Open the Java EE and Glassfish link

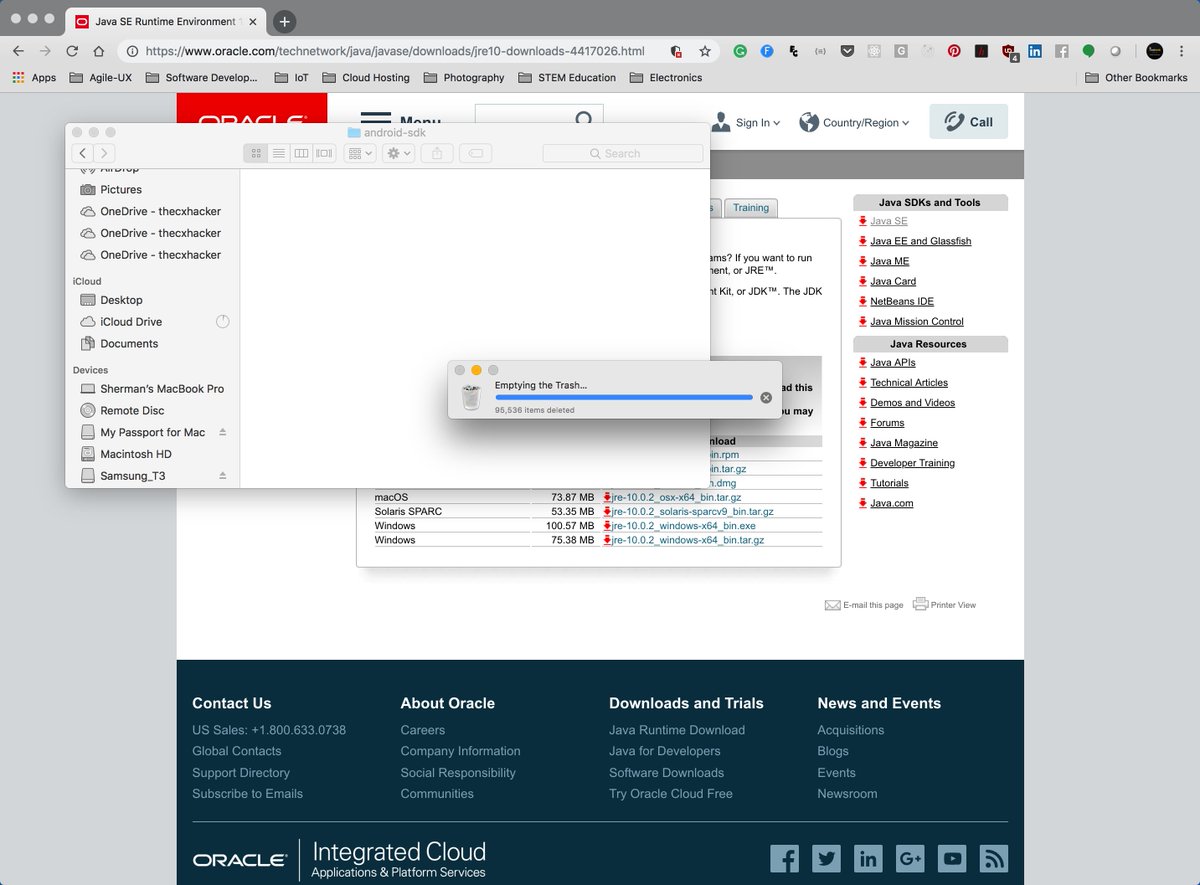pos(920,241)
